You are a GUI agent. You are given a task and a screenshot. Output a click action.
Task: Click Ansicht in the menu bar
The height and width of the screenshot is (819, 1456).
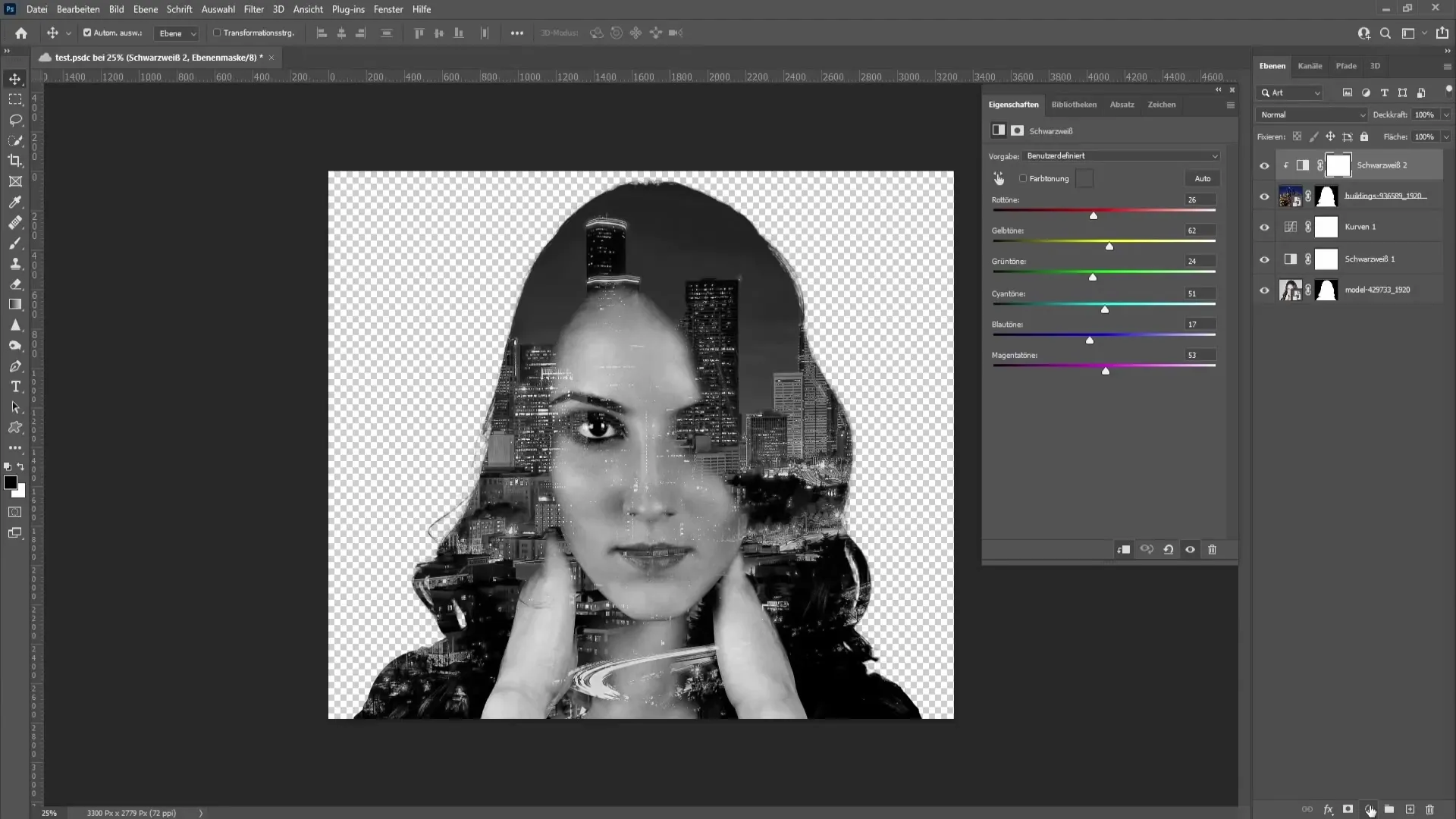[x=308, y=9]
